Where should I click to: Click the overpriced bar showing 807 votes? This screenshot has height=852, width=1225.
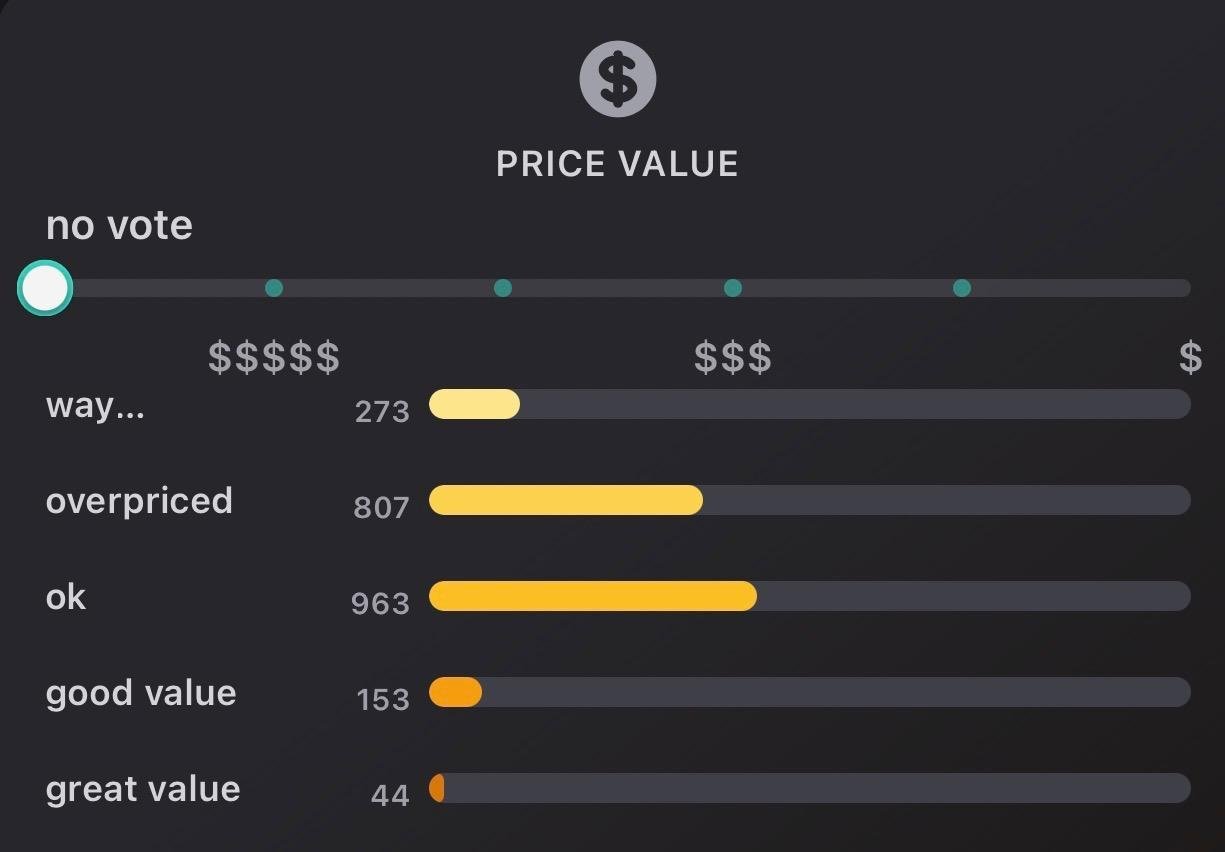coord(565,500)
